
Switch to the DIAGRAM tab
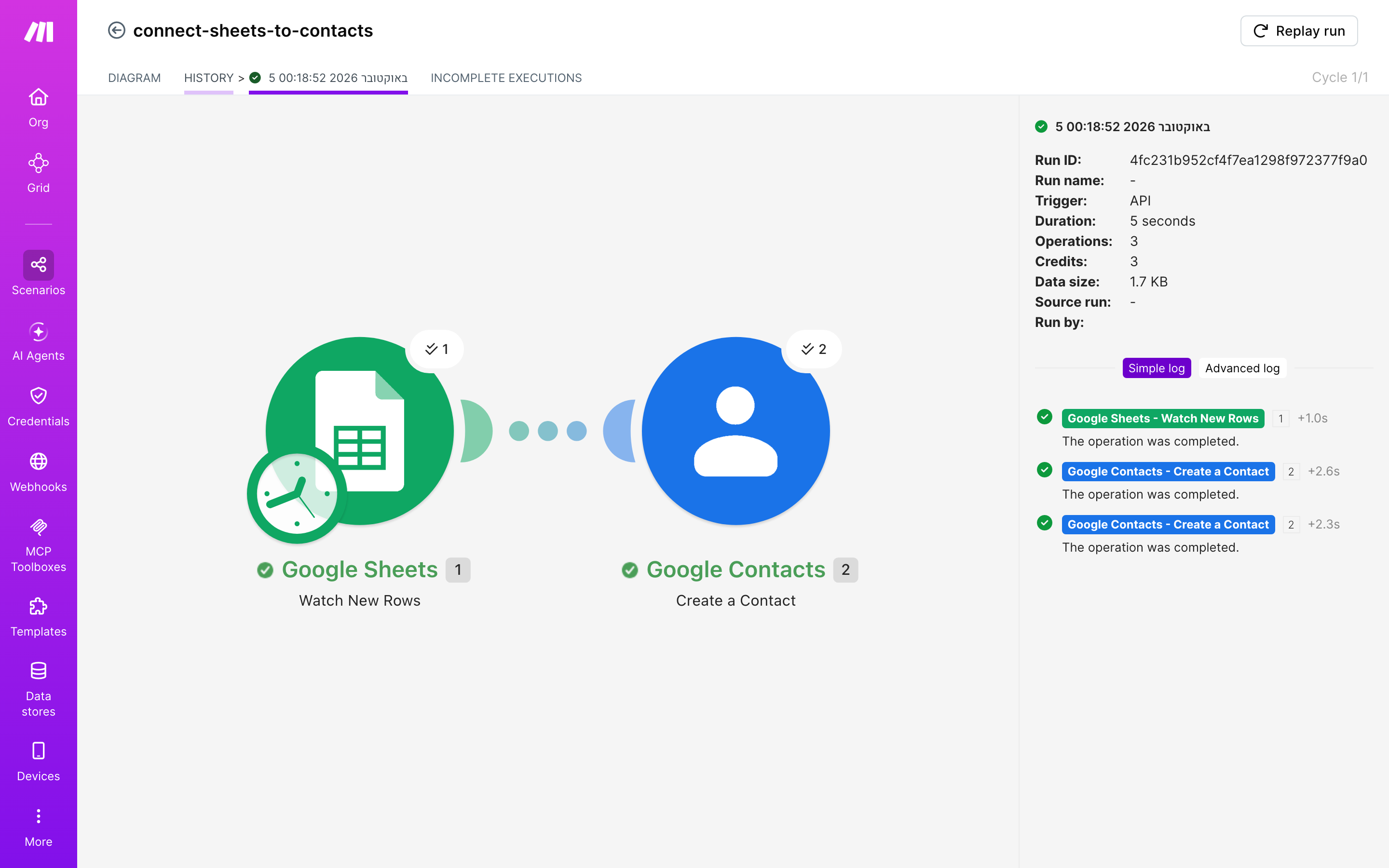(134, 78)
